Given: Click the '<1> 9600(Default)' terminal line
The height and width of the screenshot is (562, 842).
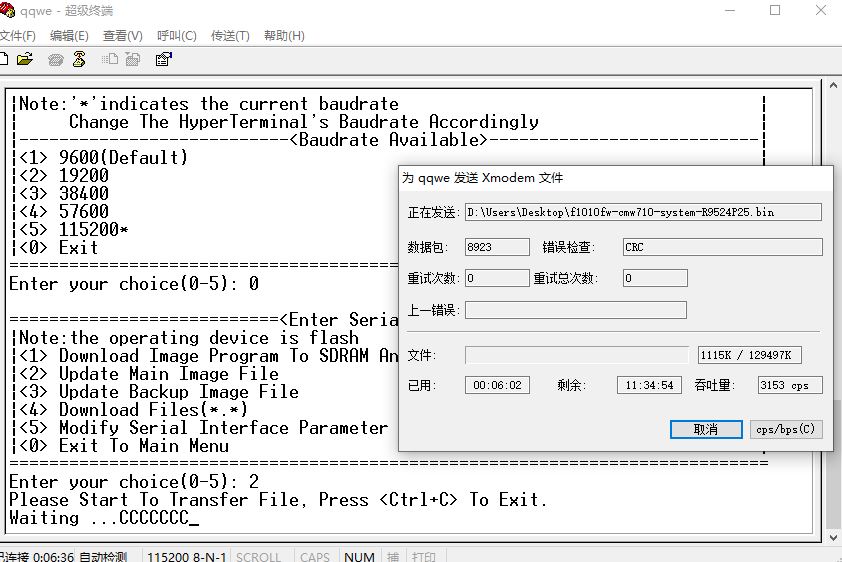Looking at the screenshot, I should click(x=103, y=157).
